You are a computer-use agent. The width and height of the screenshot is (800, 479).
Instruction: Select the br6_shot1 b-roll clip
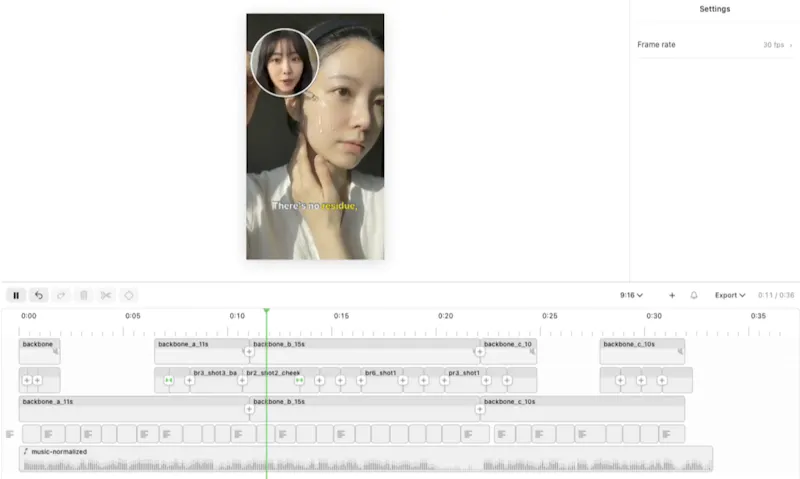(x=382, y=380)
